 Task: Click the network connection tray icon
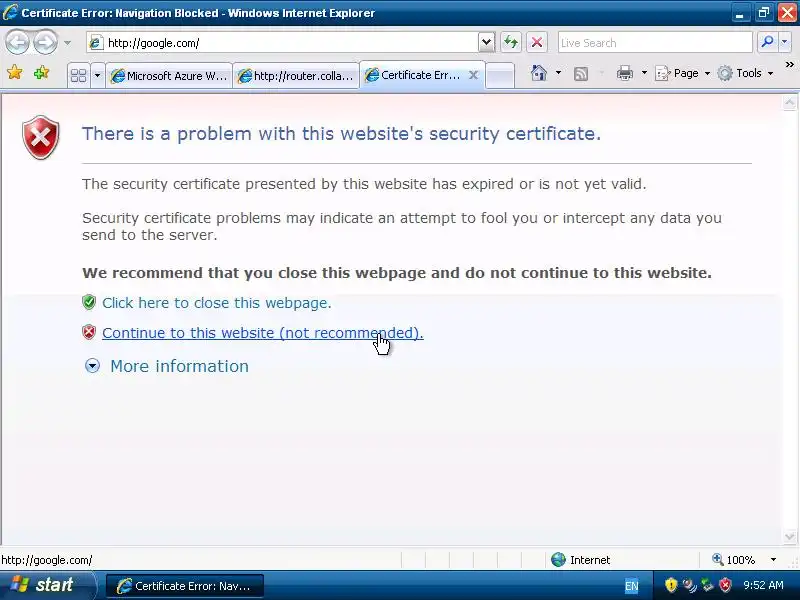689,585
